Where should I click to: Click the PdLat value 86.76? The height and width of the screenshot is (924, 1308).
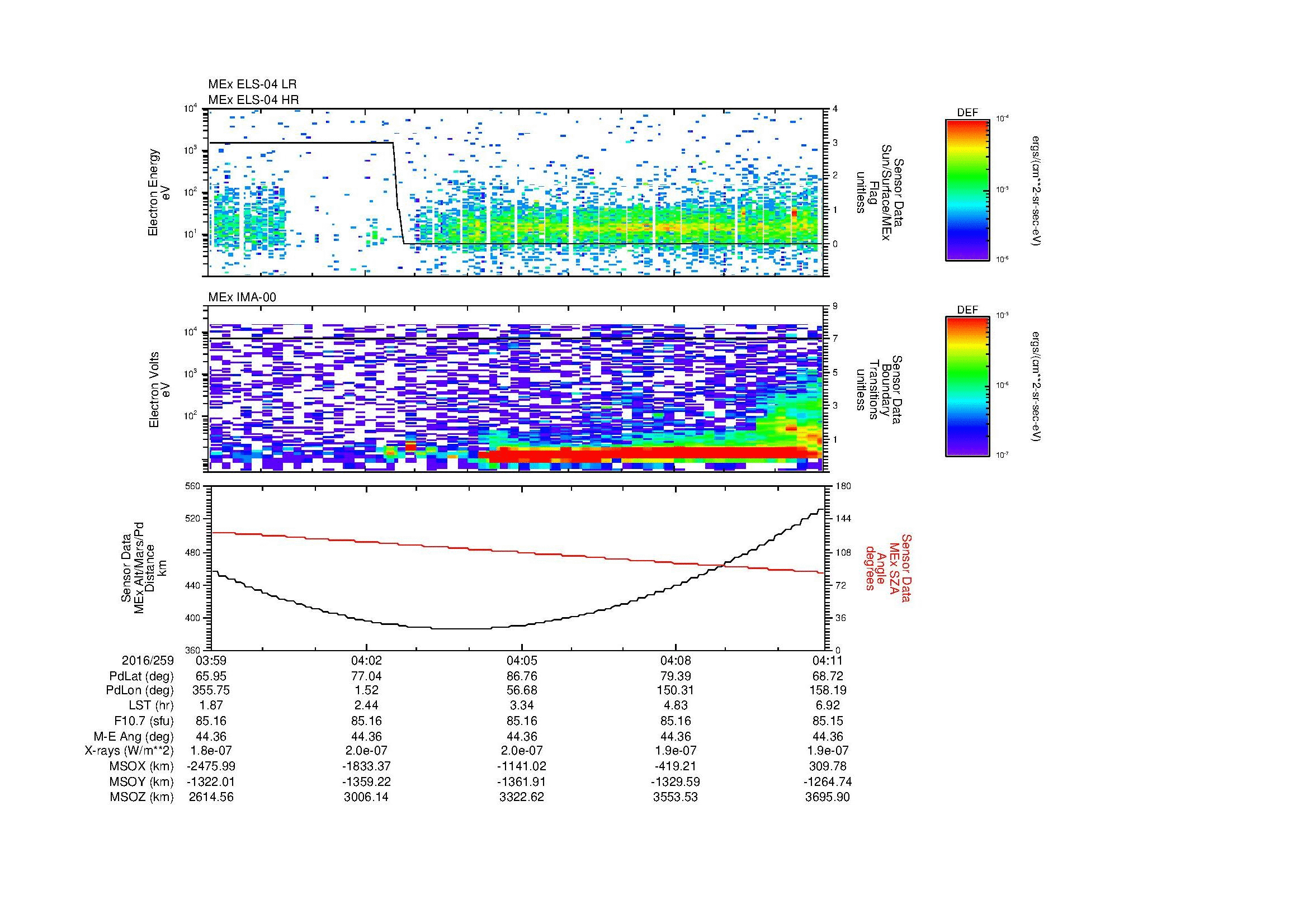point(522,676)
